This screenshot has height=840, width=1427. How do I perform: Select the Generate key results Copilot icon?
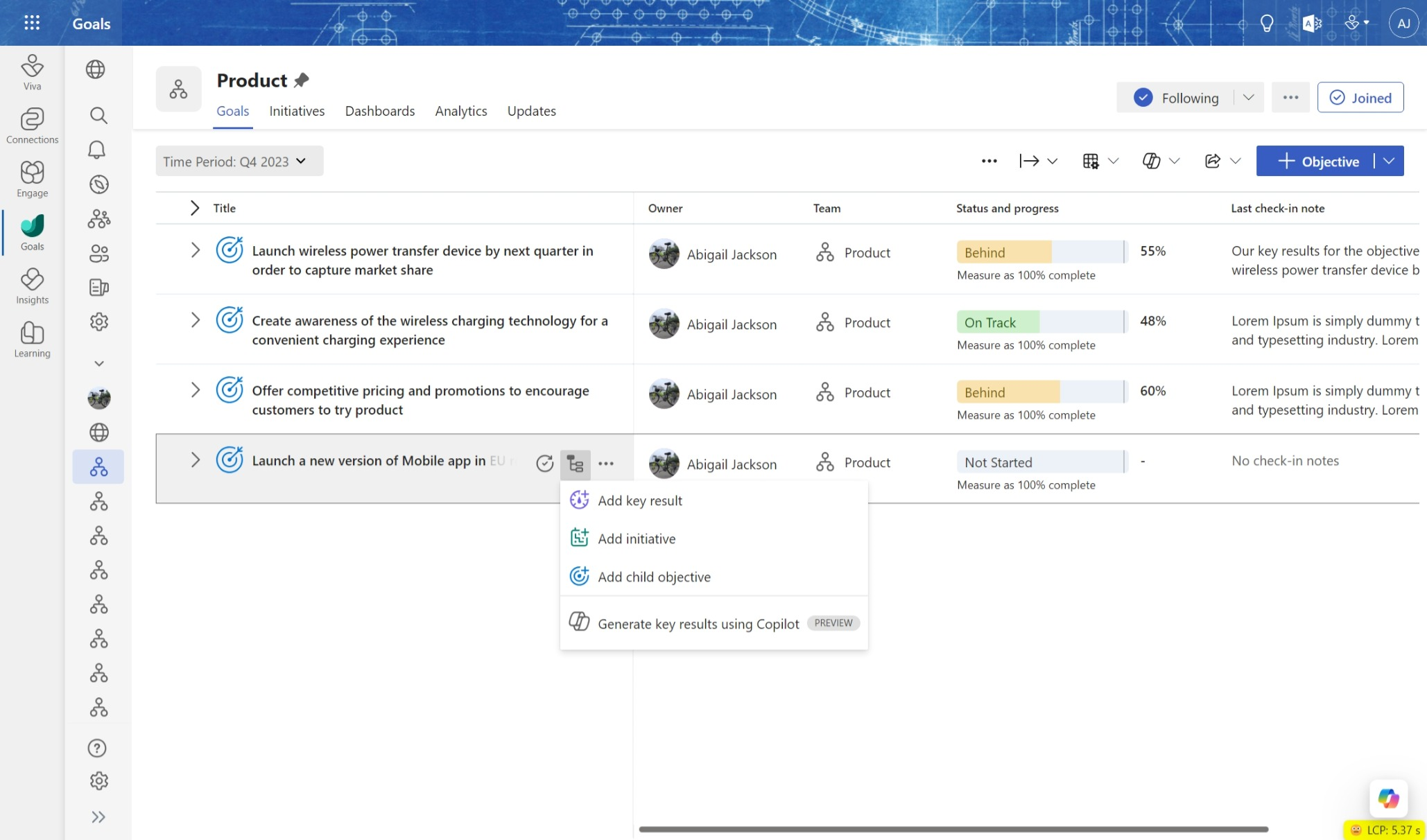(x=579, y=622)
